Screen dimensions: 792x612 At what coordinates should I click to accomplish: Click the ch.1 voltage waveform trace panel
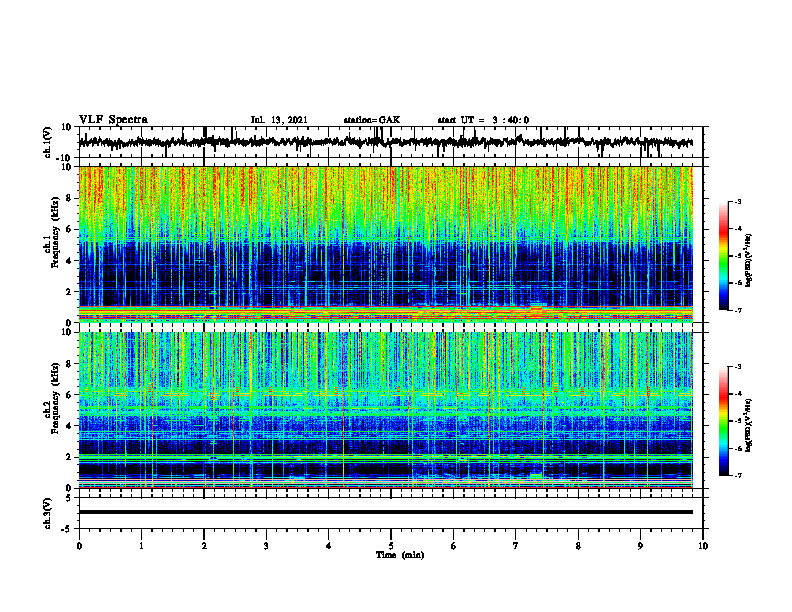point(390,142)
